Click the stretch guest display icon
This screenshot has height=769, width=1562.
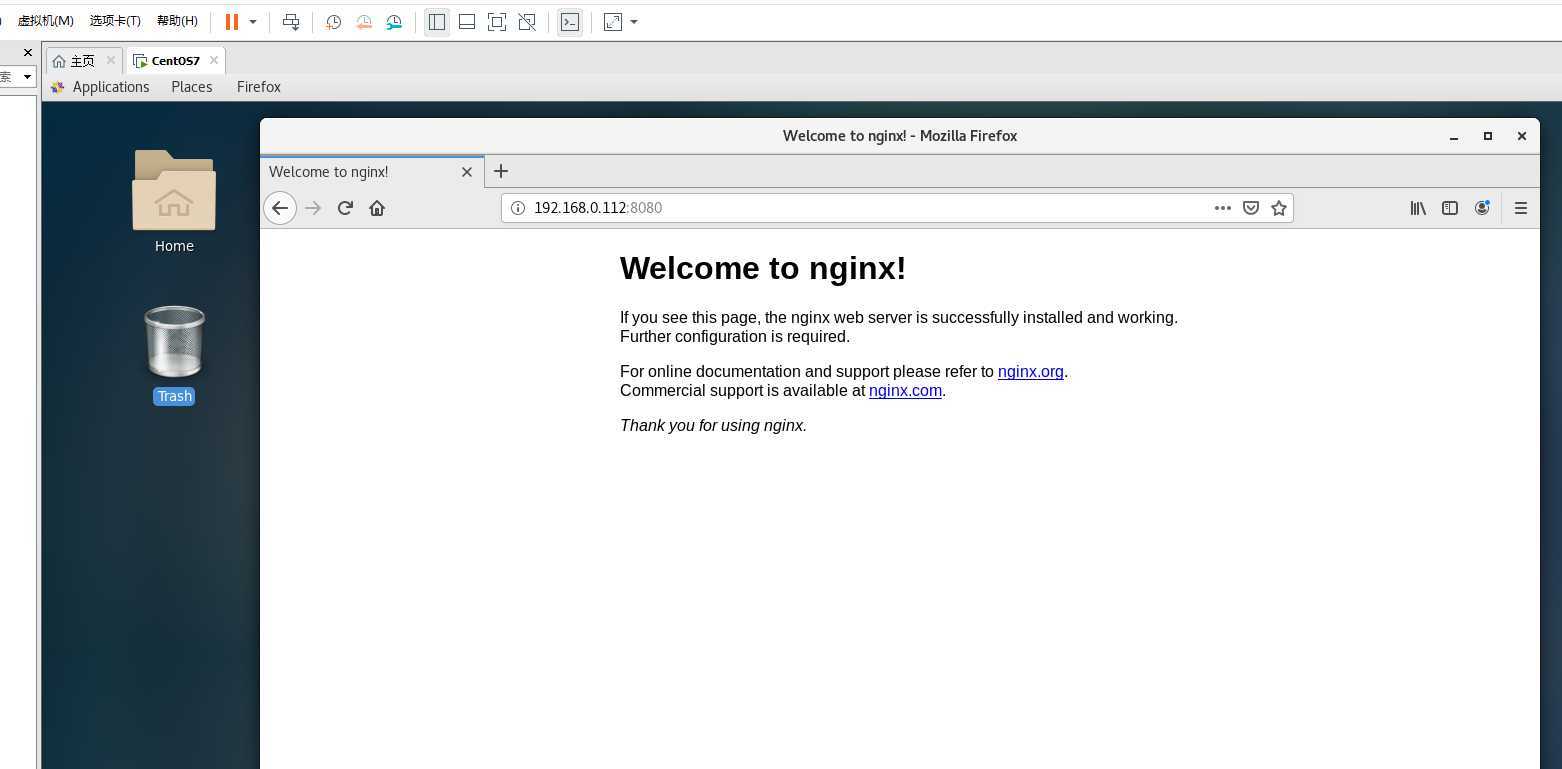613,22
